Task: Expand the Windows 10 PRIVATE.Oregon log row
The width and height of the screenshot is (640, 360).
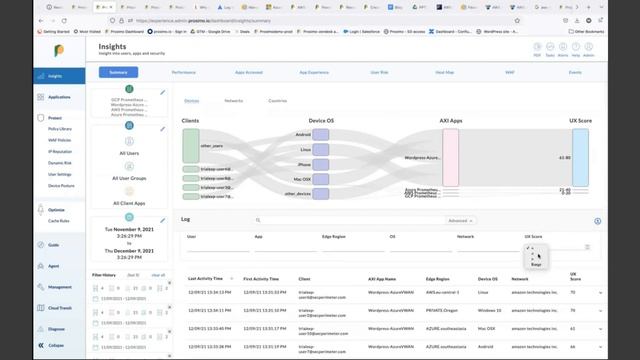Action: [x=600, y=311]
